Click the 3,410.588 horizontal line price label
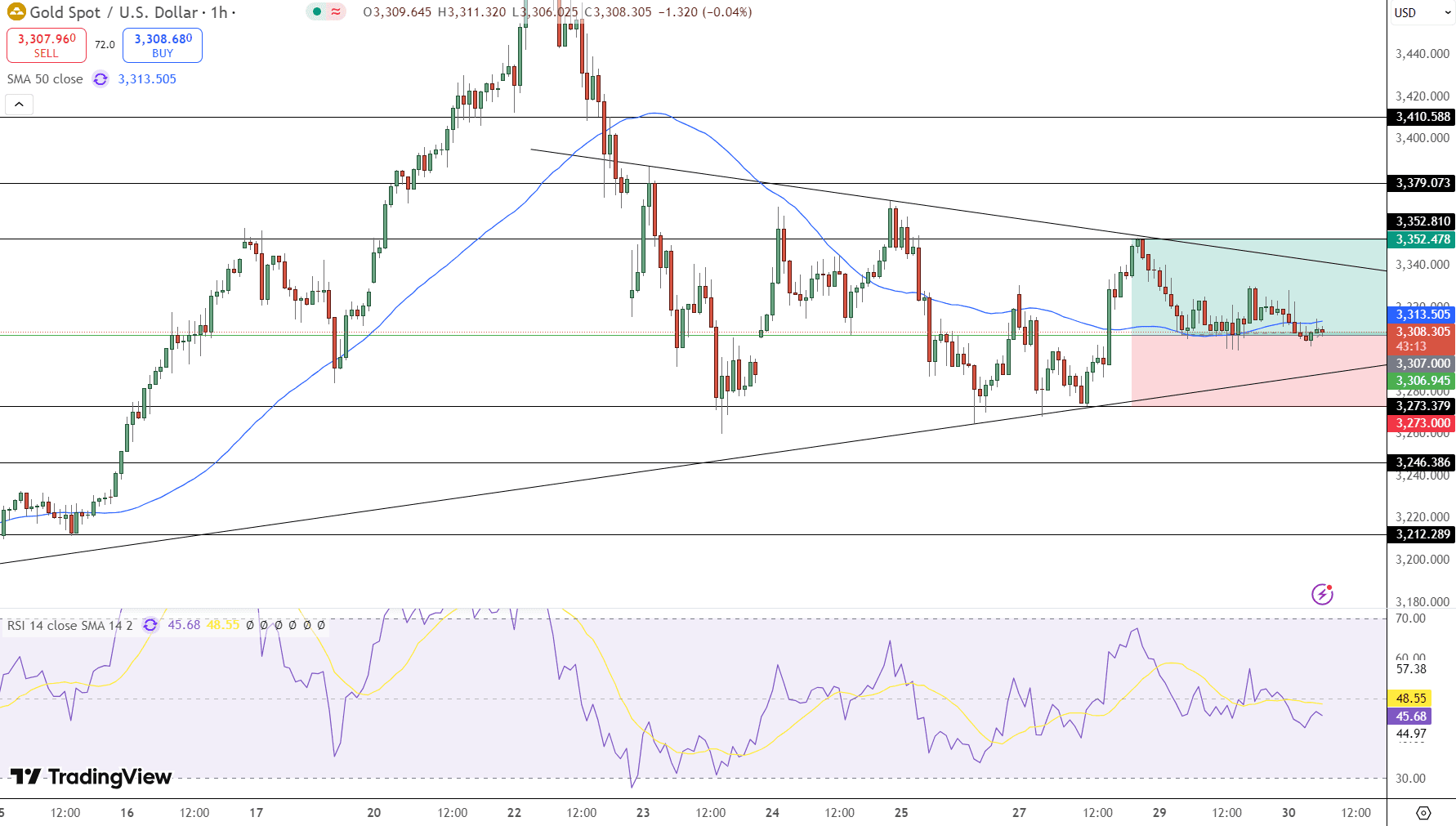1456x826 pixels. tap(1422, 117)
